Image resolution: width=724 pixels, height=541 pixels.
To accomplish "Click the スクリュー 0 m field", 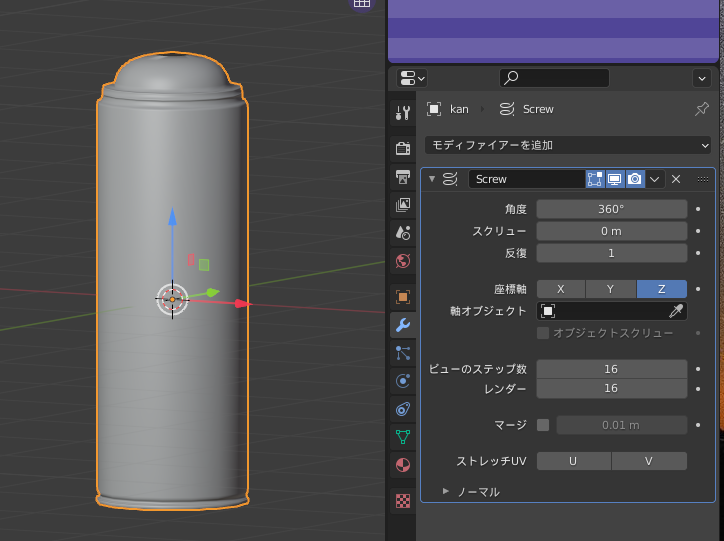I will 611,231.
